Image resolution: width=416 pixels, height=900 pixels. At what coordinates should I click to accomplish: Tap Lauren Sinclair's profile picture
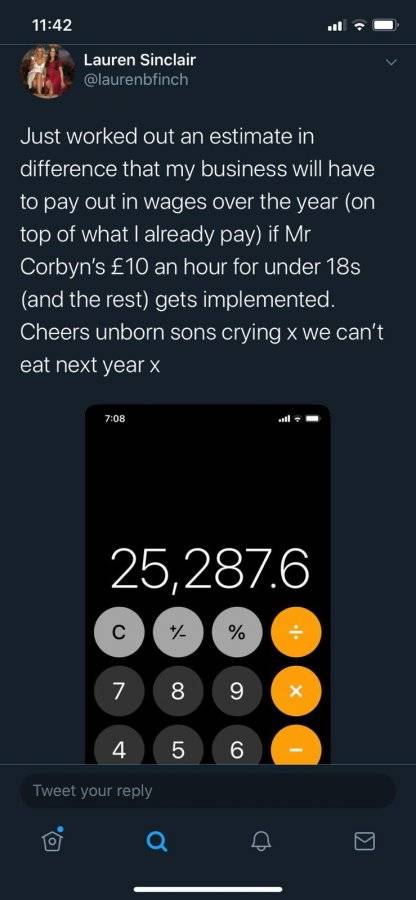coord(48,71)
